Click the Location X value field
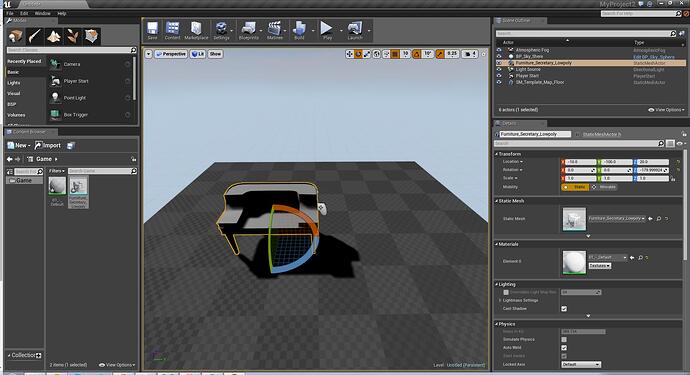The image size is (690, 375). point(581,162)
